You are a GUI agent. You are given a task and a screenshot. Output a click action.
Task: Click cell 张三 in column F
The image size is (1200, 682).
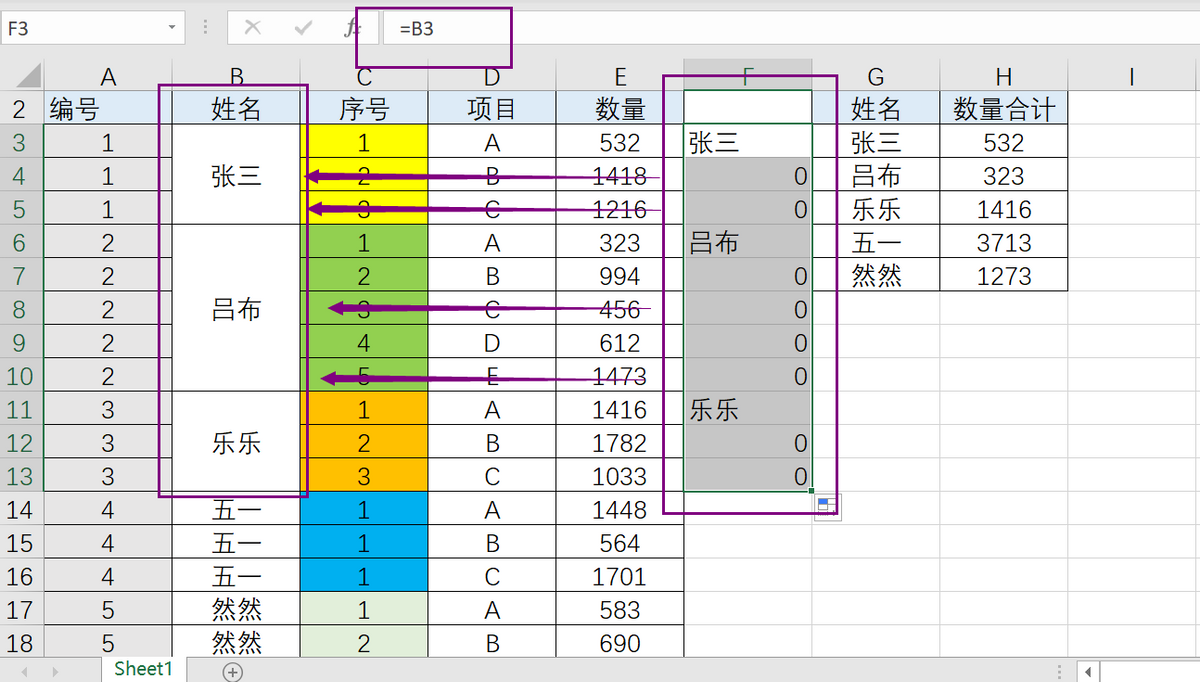pos(748,142)
